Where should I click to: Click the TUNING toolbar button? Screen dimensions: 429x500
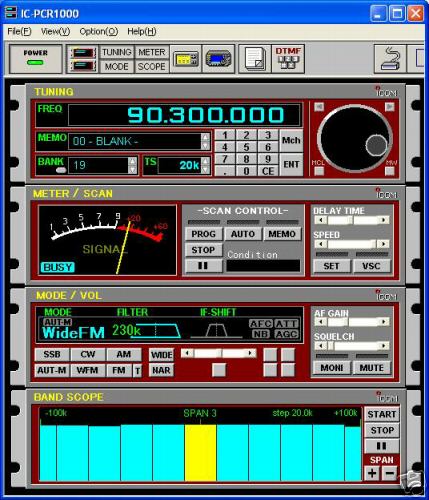click(x=117, y=52)
